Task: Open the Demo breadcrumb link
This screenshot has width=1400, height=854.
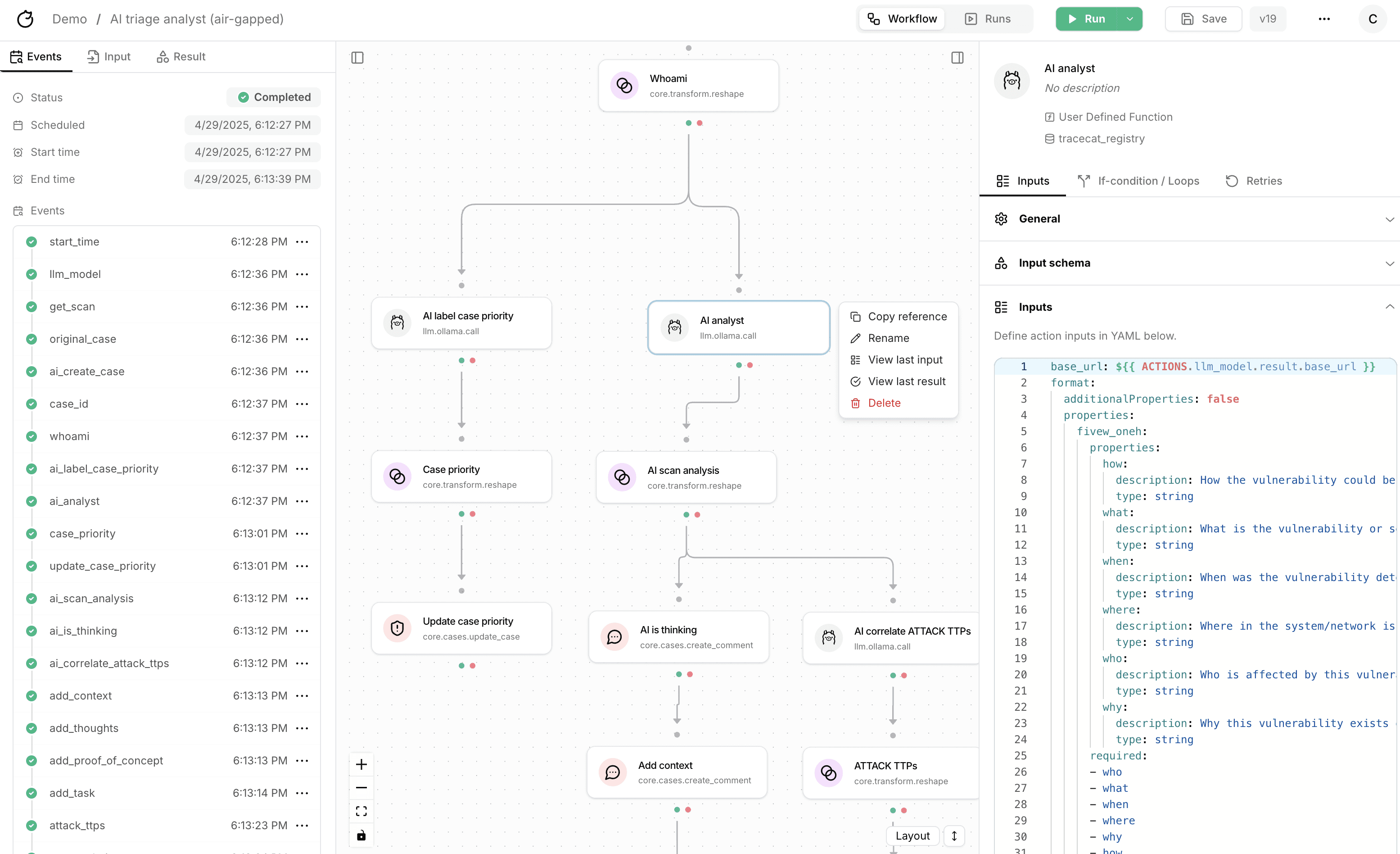Action: (x=69, y=19)
